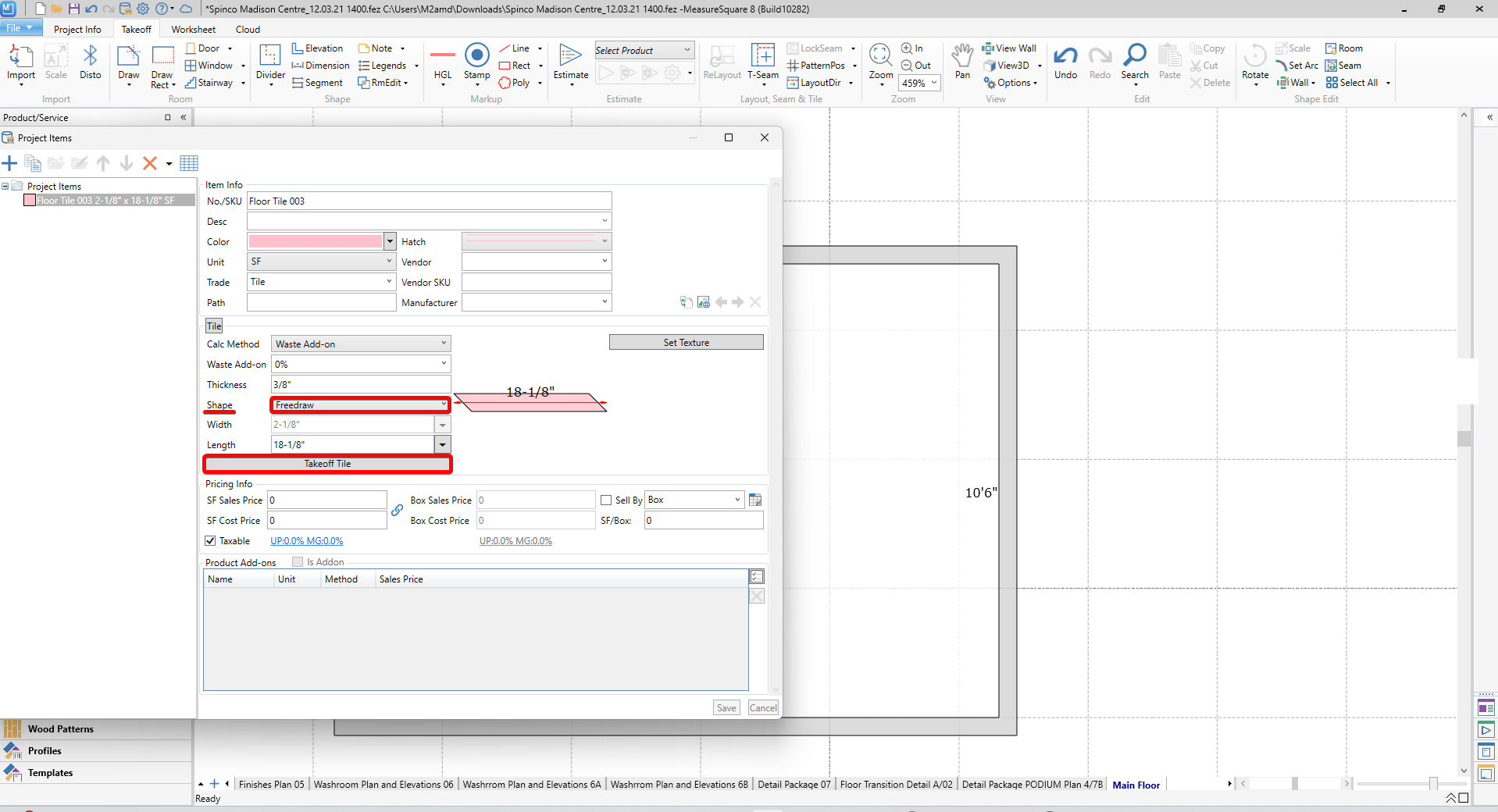Click the Undo arrow icon
Viewport: 1498px width, 812px height.
tap(1065, 57)
